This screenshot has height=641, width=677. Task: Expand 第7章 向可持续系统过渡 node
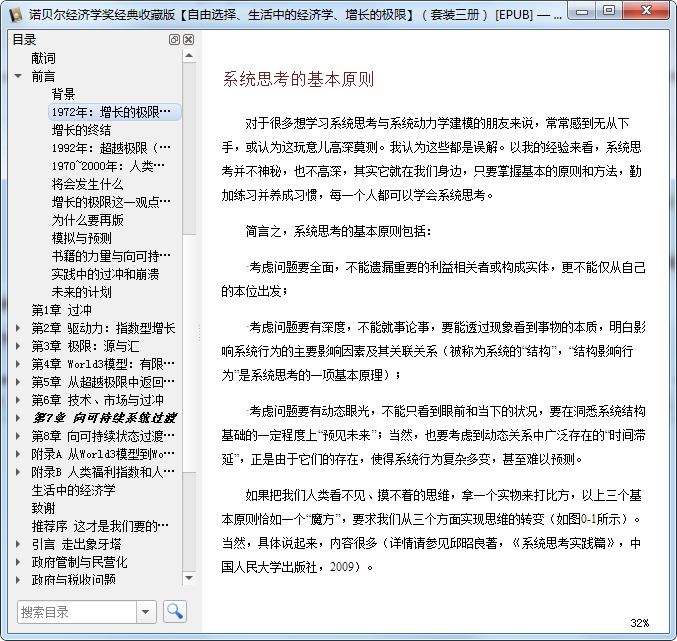(x=18, y=418)
